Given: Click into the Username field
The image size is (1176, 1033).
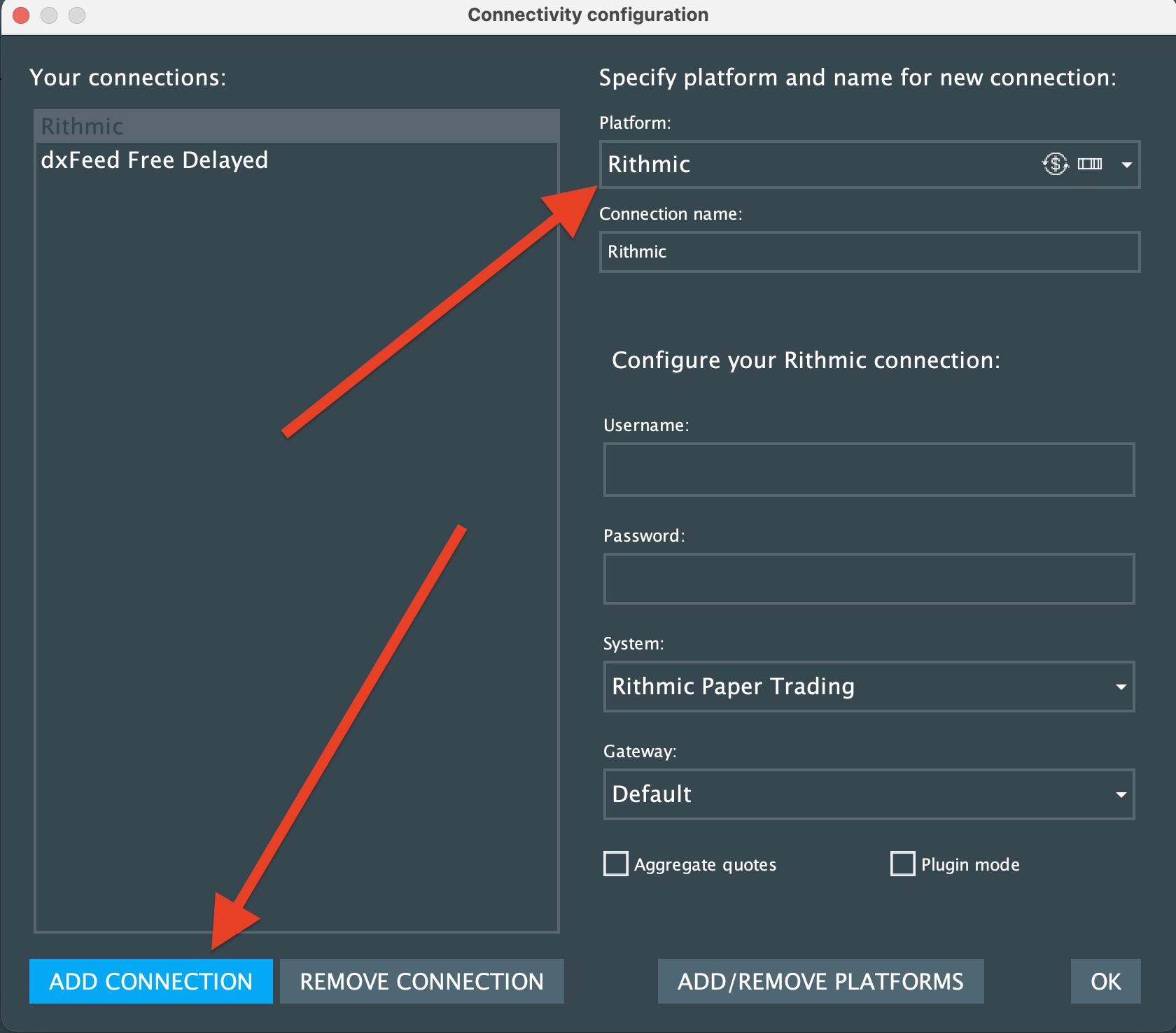Looking at the screenshot, I should tap(869, 470).
